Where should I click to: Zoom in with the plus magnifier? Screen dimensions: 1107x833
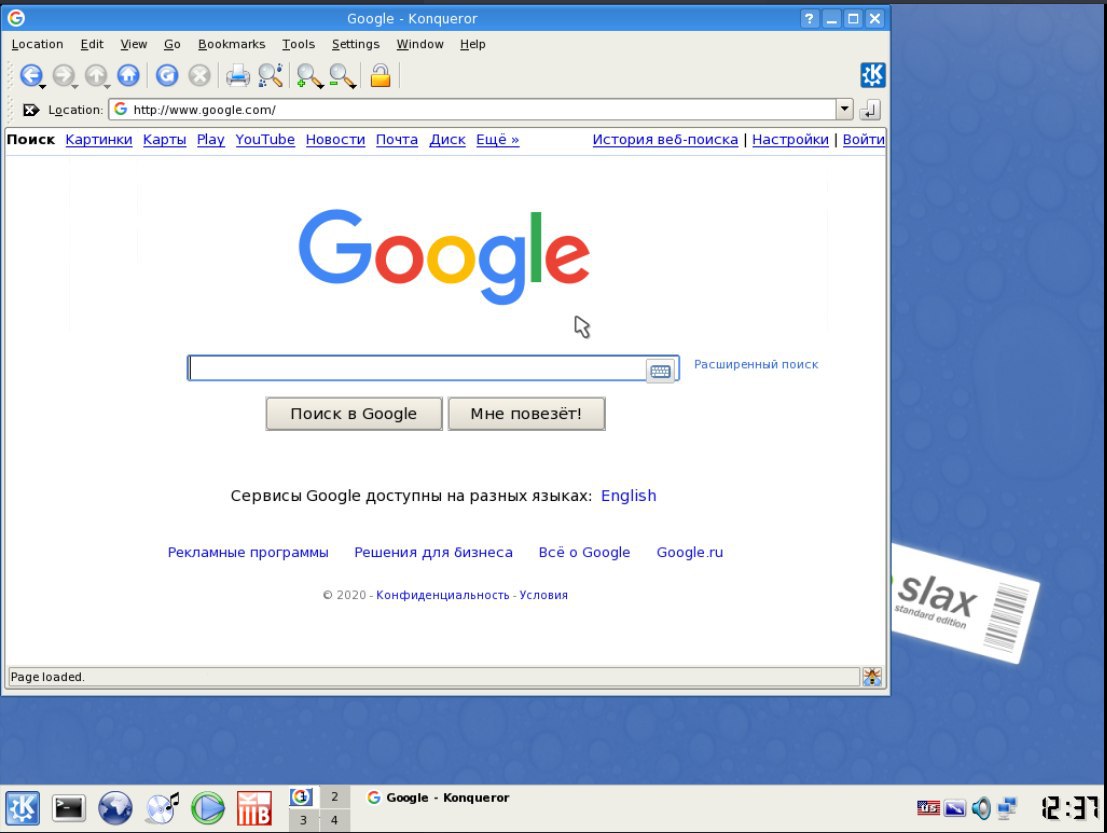(307, 75)
